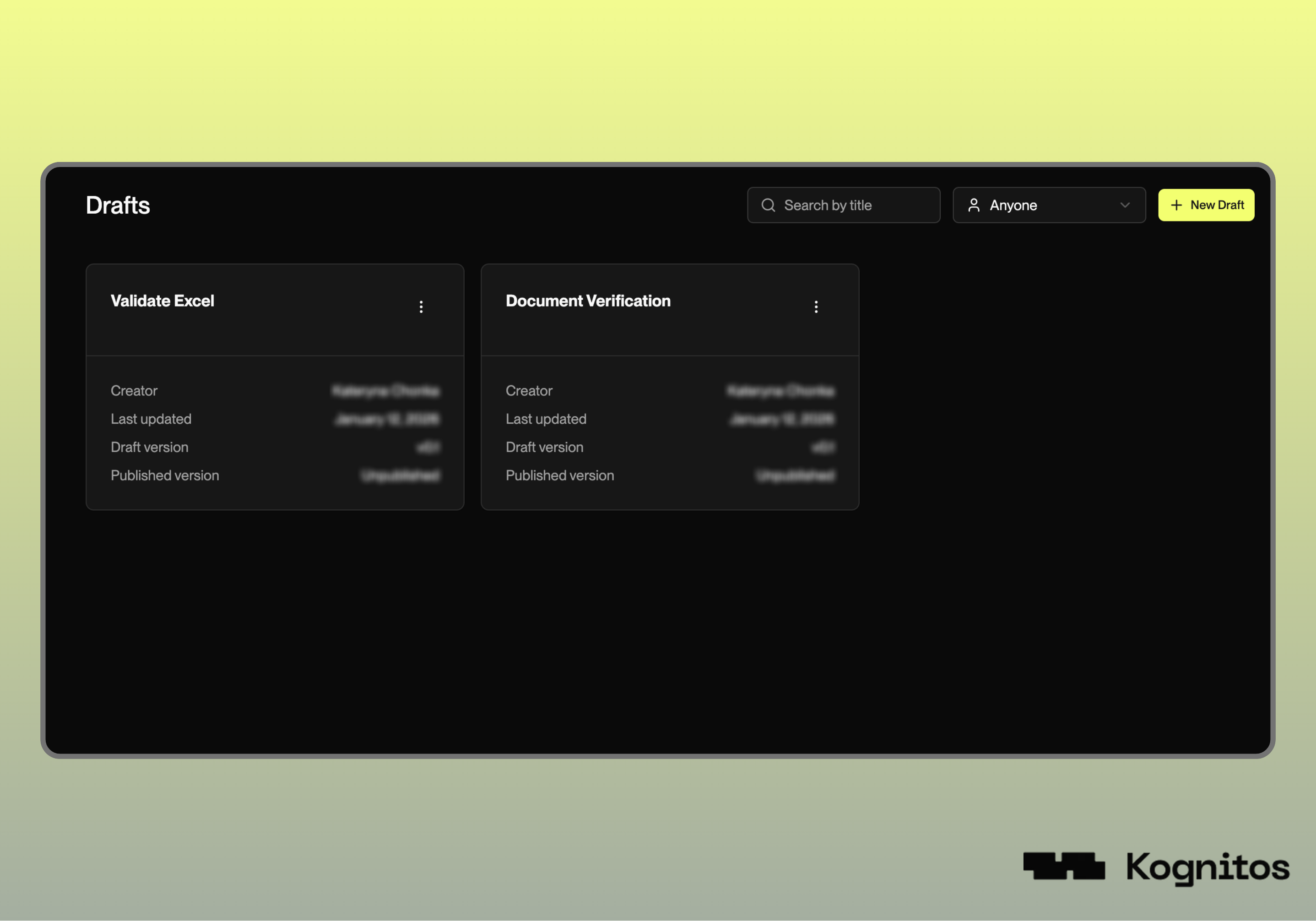The image size is (1316, 921).
Task: Open the Document Verification draft title
Action: click(587, 301)
